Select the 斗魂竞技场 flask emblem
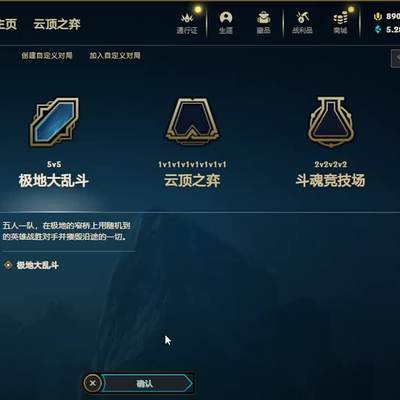The width and height of the screenshot is (400, 400). [330, 122]
